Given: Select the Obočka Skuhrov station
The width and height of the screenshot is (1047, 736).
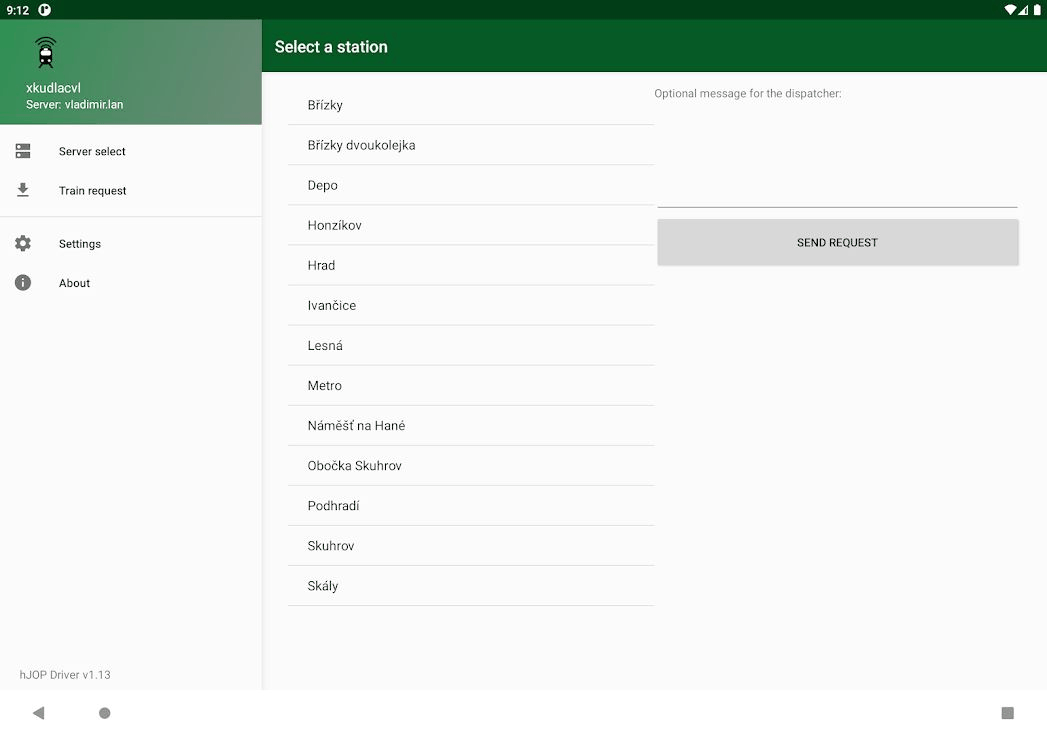Looking at the screenshot, I should click(354, 465).
